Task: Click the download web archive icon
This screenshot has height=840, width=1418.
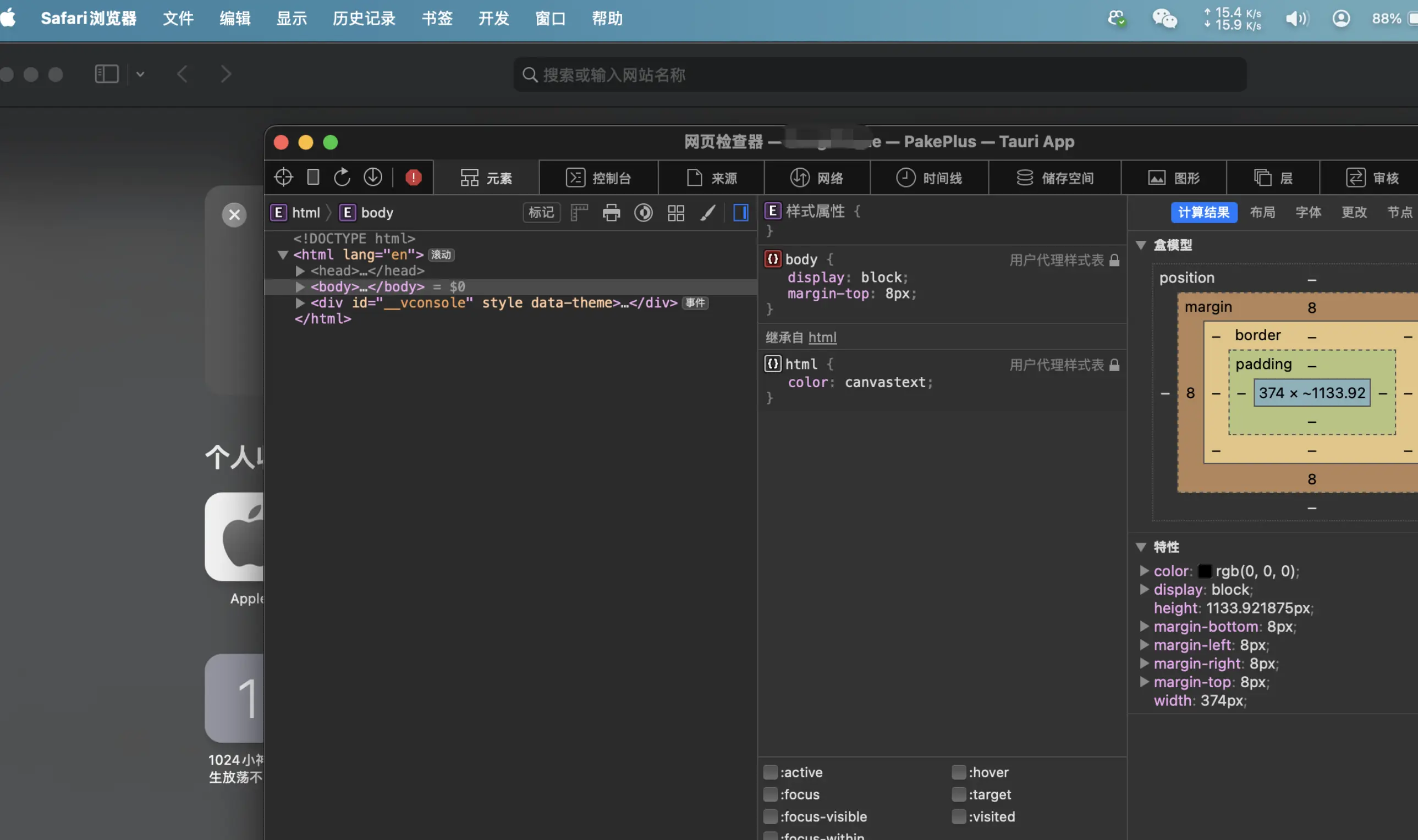Action: 372,177
